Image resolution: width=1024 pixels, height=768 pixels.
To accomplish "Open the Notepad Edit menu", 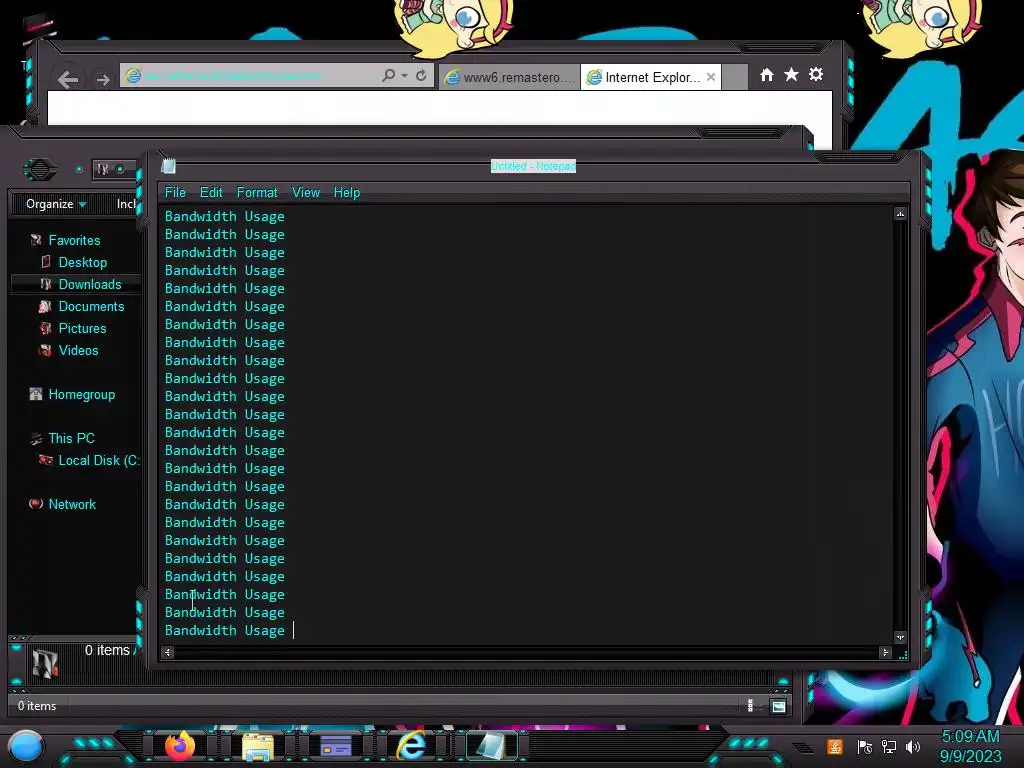I will 211,193.
